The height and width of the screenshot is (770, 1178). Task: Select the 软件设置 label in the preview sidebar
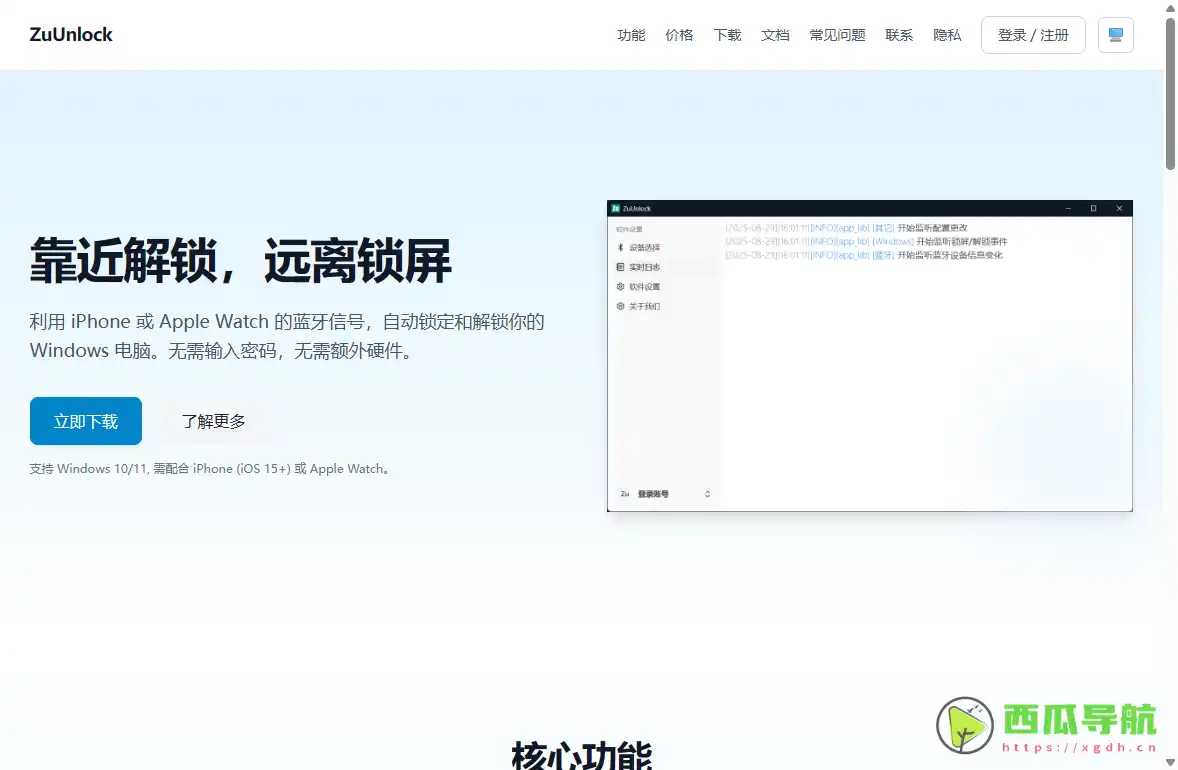pyautogui.click(x=645, y=286)
